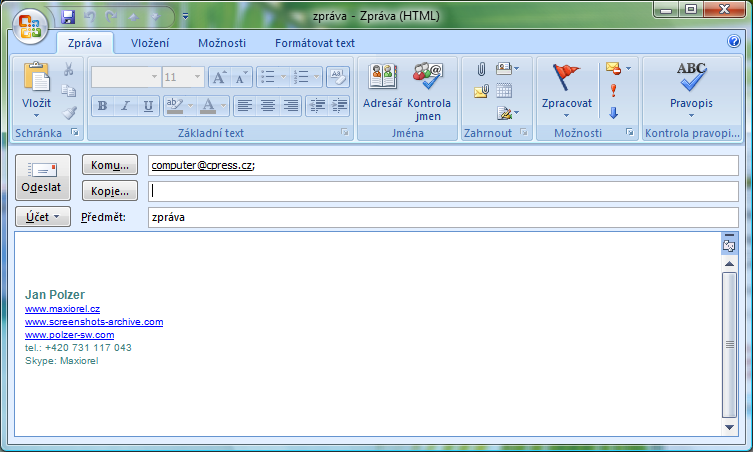Image resolution: width=753 pixels, height=452 pixels.
Task: Align text right
Action: tap(291, 106)
